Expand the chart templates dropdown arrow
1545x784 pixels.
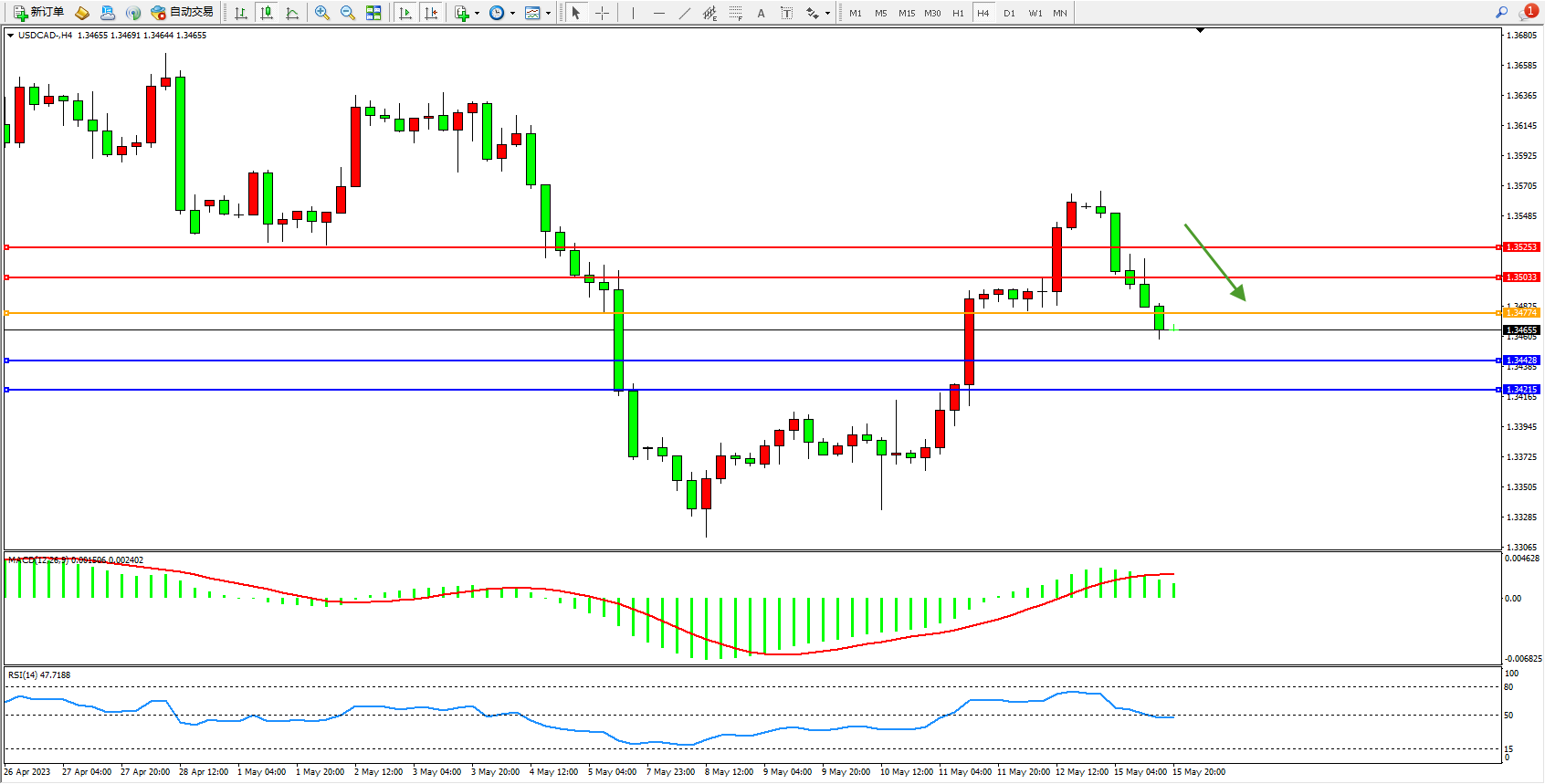pyautogui.click(x=548, y=13)
